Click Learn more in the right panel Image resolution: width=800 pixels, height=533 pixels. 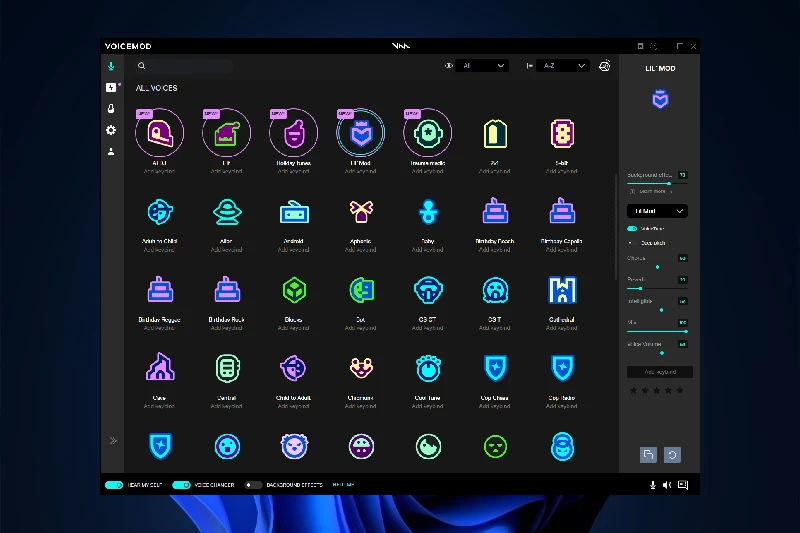[x=652, y=191]
